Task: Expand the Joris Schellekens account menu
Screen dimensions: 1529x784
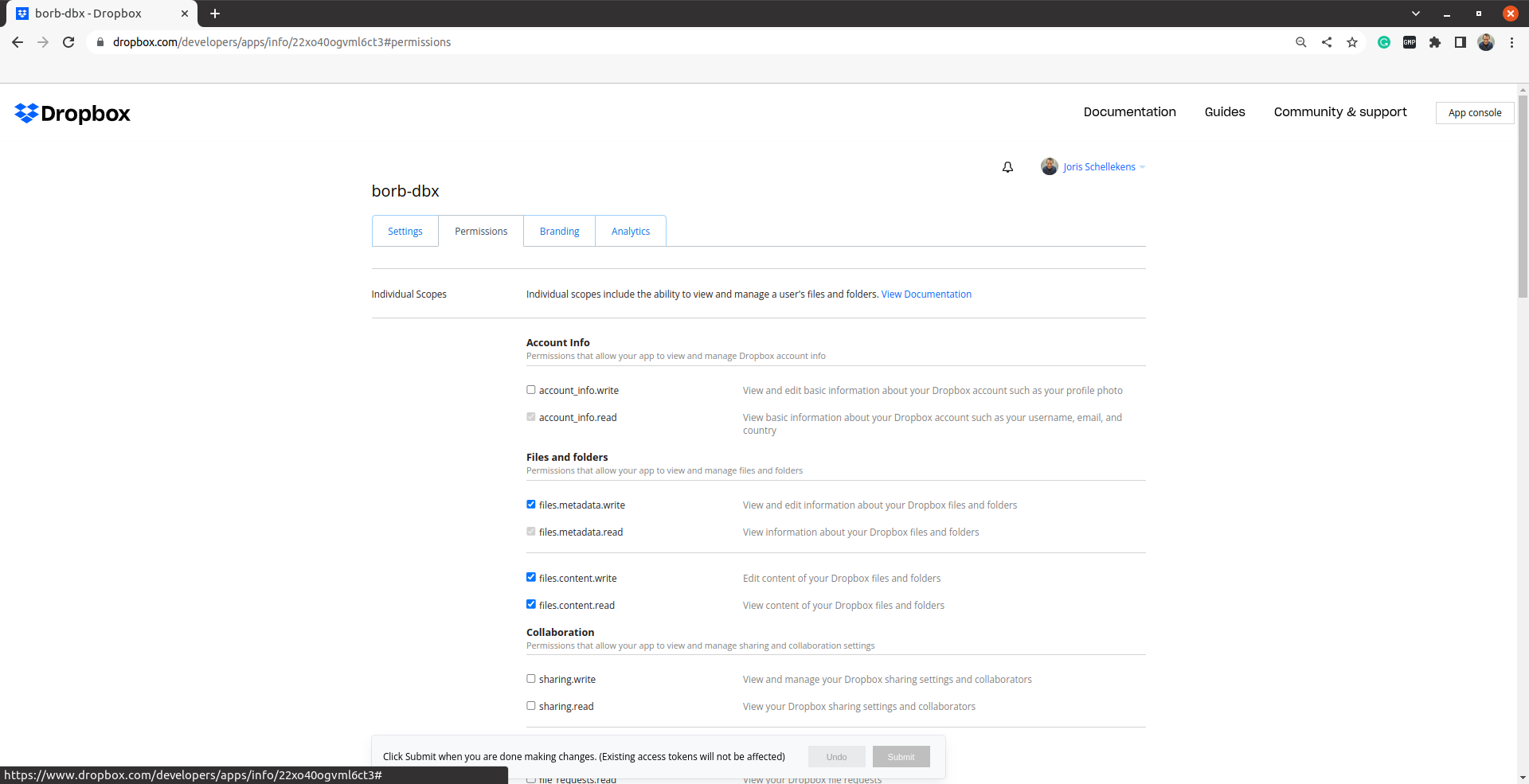Action: [x=1104, y=167]
